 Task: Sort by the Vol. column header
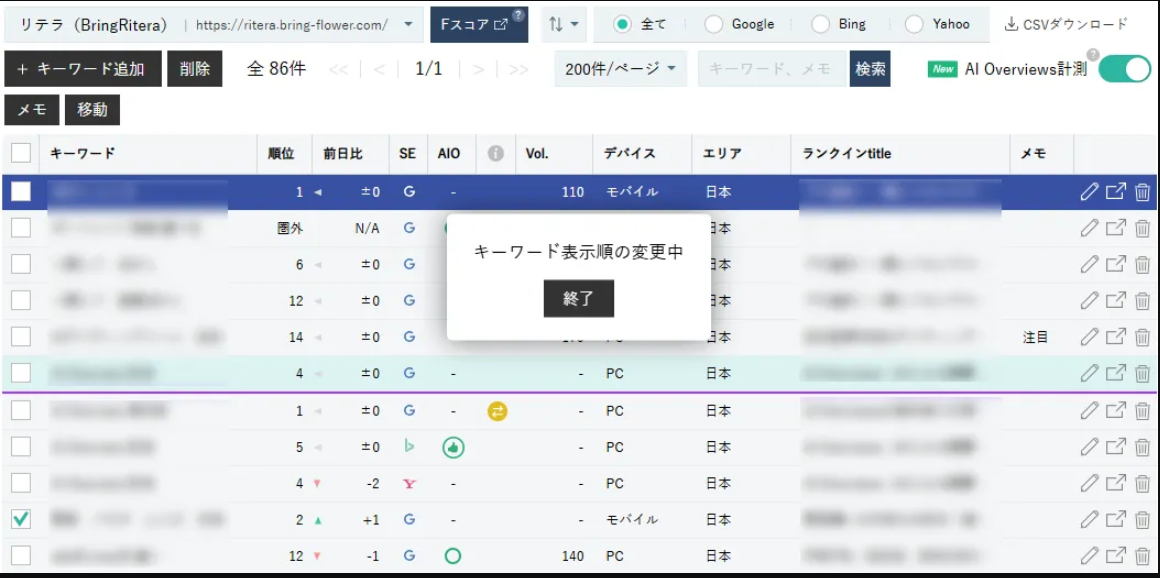[537, 154]
